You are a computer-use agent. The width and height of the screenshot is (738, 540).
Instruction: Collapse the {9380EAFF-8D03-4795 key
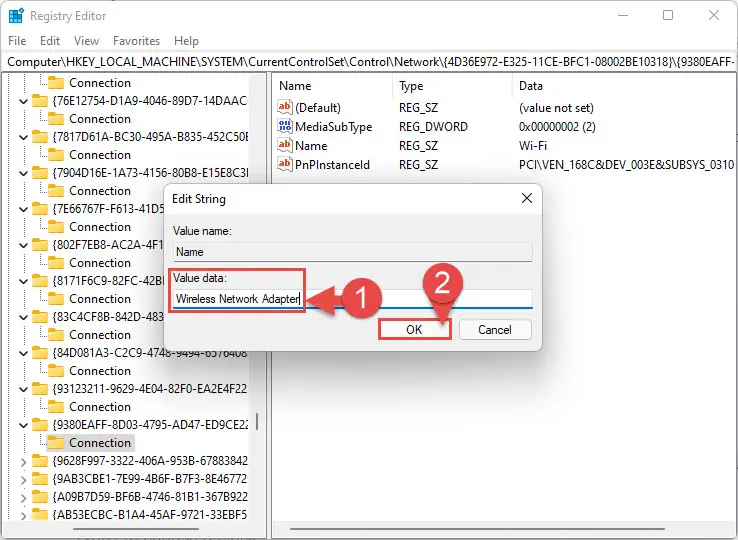coord(23,425)
